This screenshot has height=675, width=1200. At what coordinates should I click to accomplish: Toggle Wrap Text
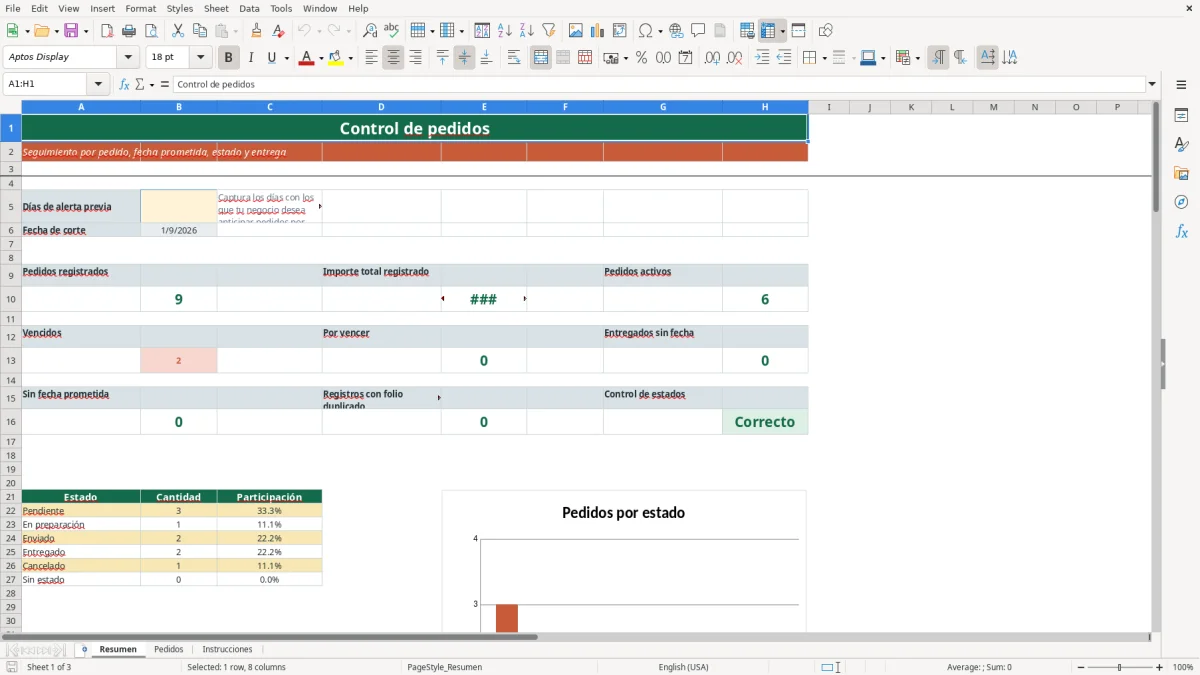(x=513, y=58)
